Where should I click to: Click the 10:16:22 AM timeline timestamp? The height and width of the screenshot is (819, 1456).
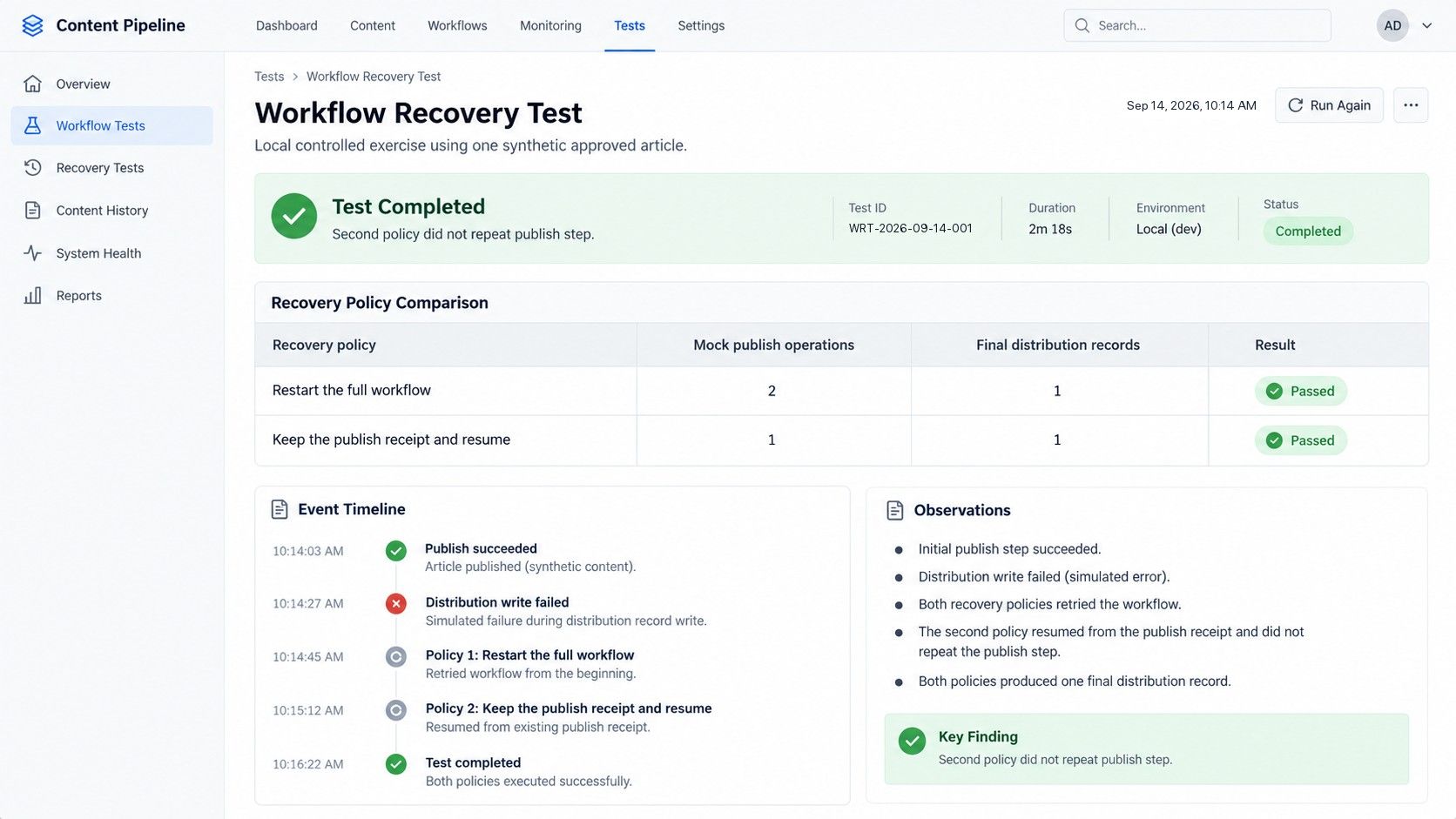(x=308, y=764)
